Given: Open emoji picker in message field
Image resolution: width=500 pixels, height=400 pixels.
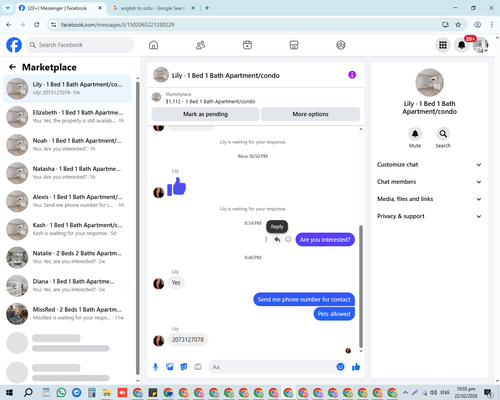Looking at the screenshot, I should point(340,367).
